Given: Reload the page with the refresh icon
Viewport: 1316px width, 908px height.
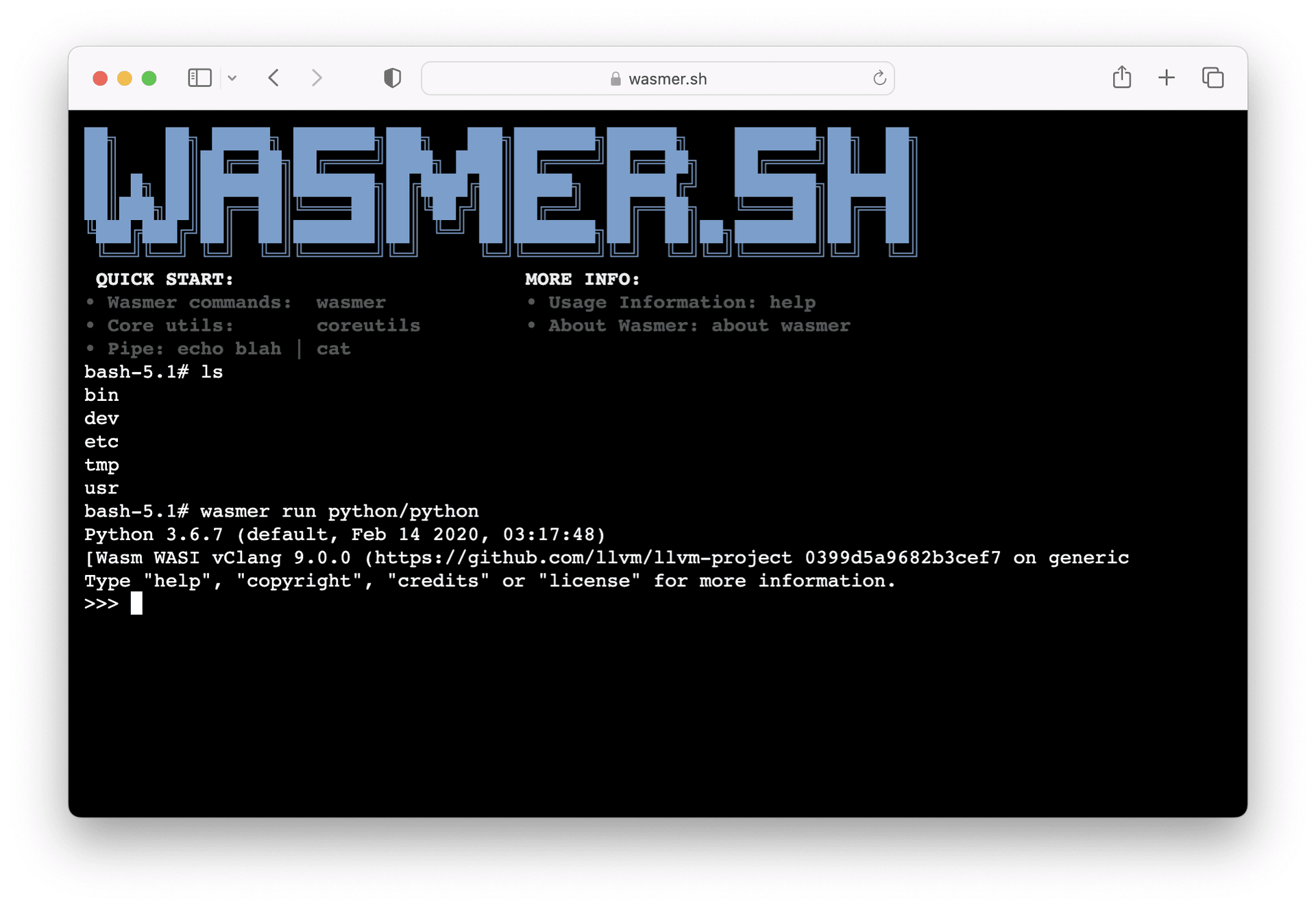Looking at the screenshot, I should (x=879, y=78).
